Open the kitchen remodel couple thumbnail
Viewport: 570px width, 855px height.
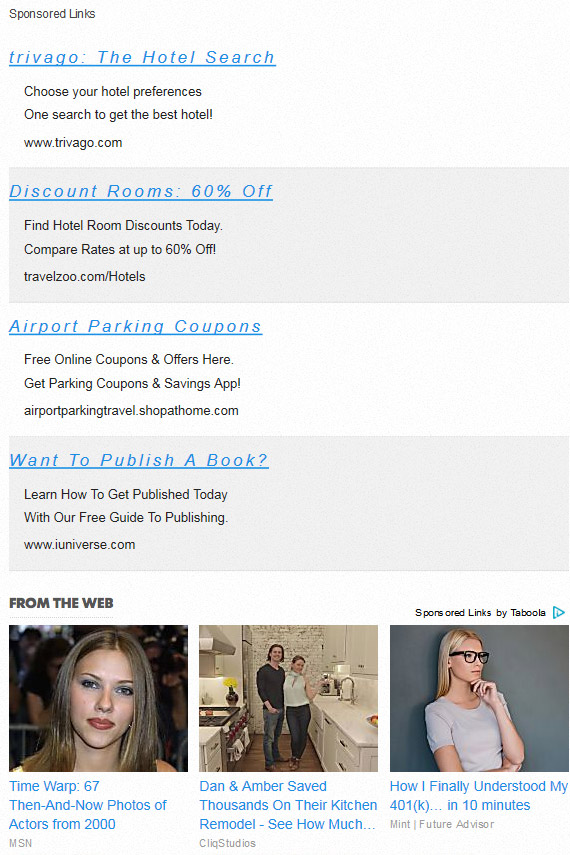coord(288,698)
